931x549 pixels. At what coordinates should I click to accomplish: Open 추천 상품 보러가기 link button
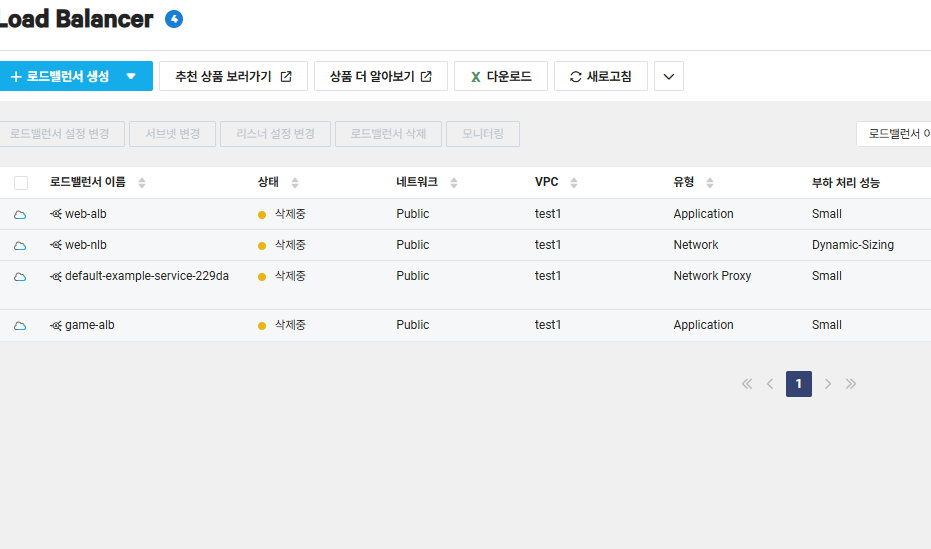click(x=233, y=76)
